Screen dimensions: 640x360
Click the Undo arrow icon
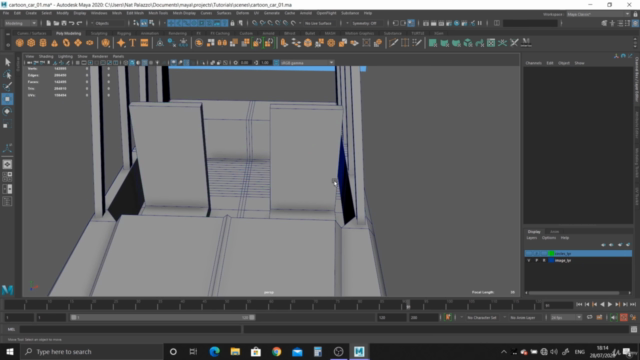pyautogui.click(x=71, y=23)
